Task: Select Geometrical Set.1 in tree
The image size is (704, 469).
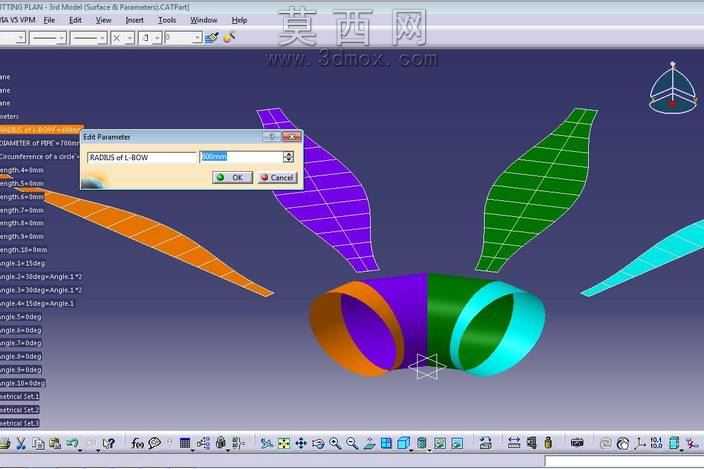Action: [x=19, y=396]
